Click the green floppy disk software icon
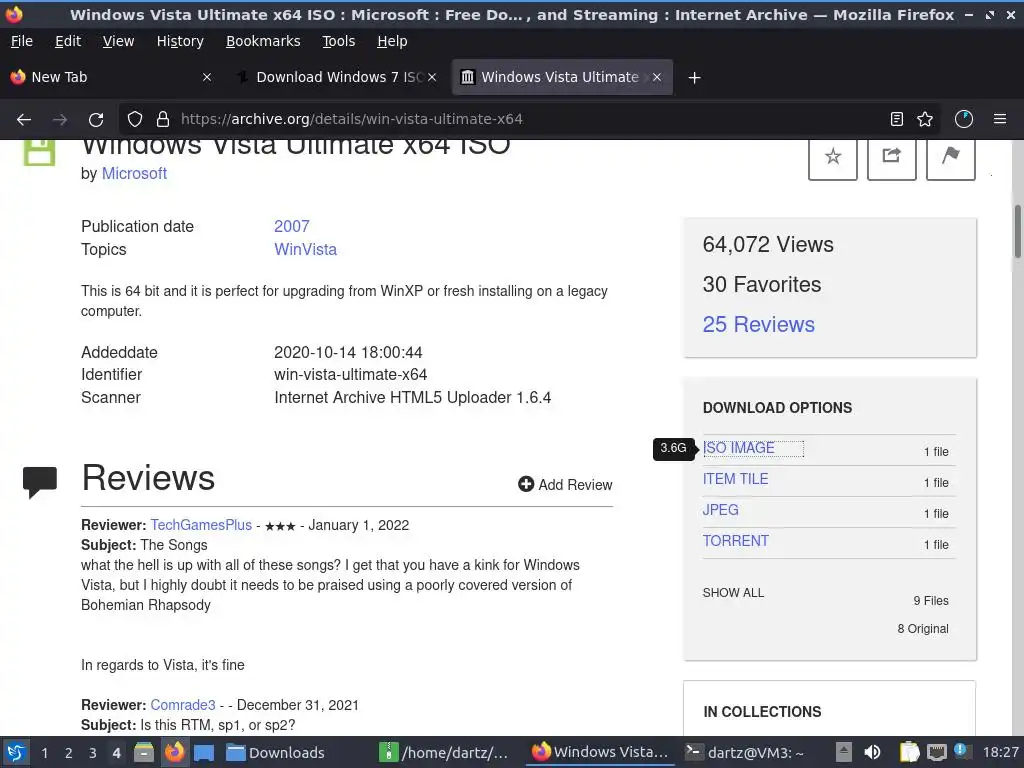This screenshot has height=768, width=1024. tap(39, 153)
